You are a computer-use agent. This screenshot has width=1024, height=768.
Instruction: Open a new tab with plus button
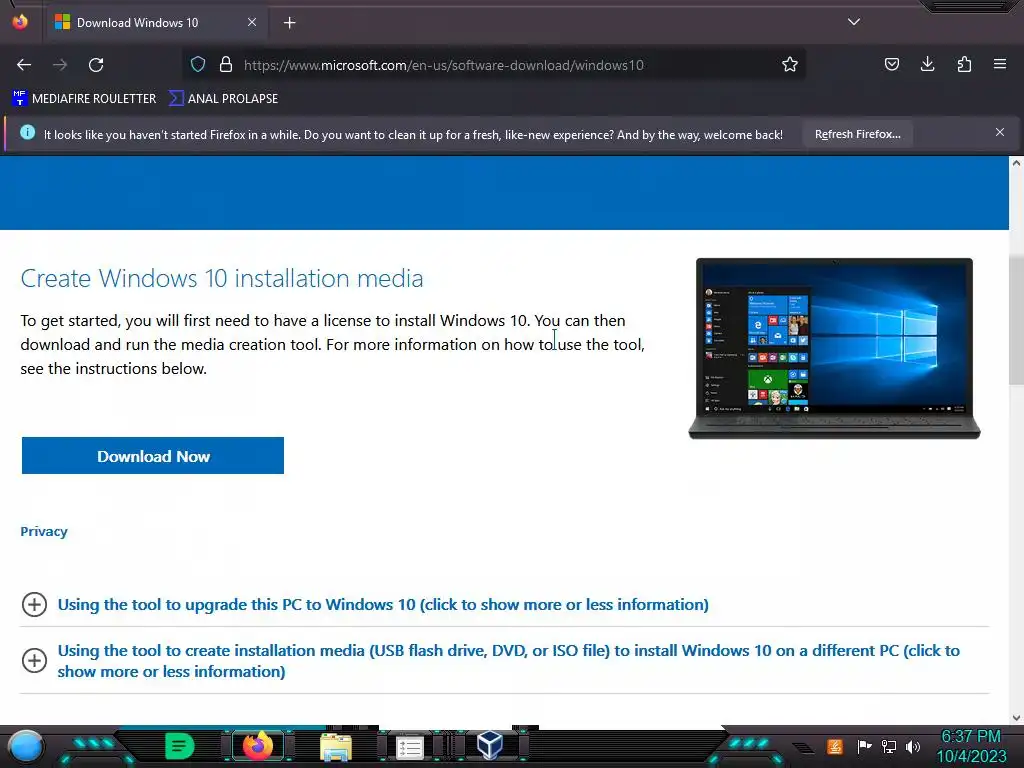(289, 23)
